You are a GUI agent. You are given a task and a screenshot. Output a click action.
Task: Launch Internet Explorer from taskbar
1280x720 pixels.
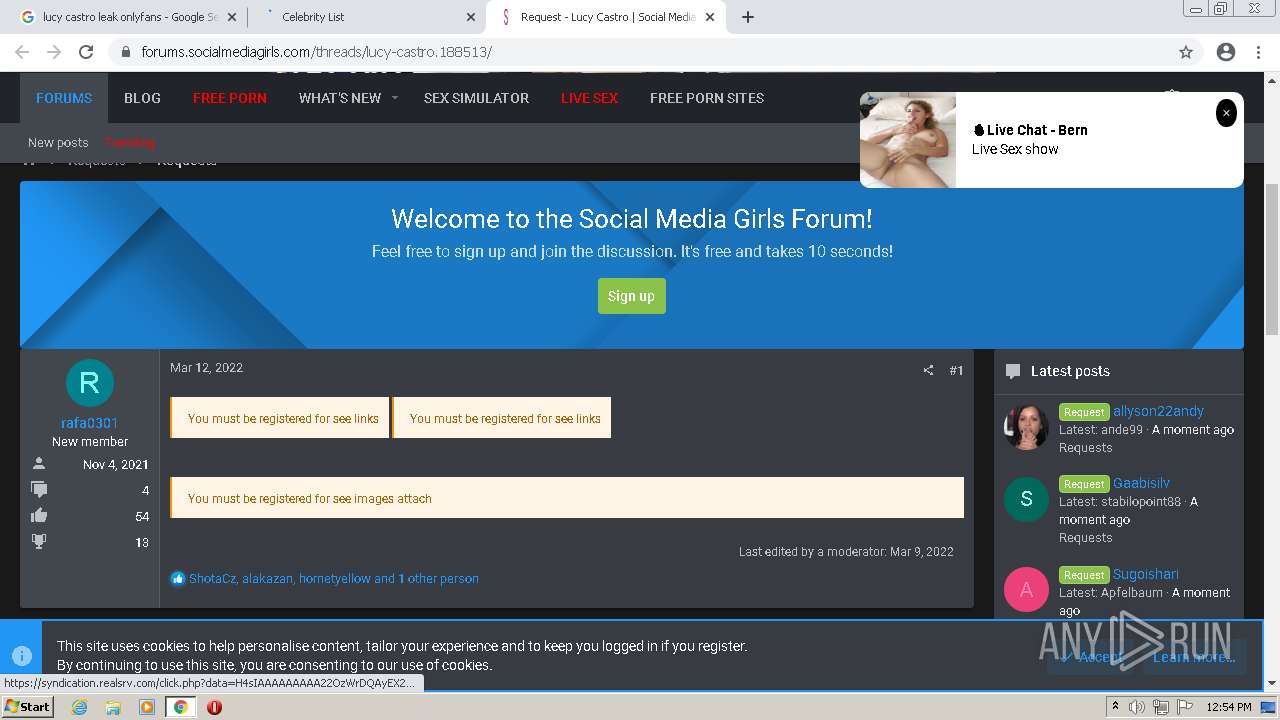pyautogui.click(x=79, y=707)
